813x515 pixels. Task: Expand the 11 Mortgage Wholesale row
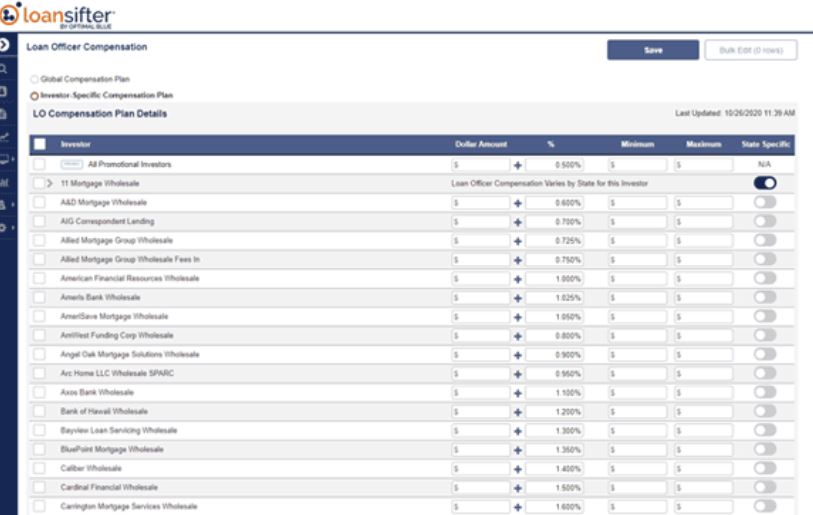tap(50, 183)
